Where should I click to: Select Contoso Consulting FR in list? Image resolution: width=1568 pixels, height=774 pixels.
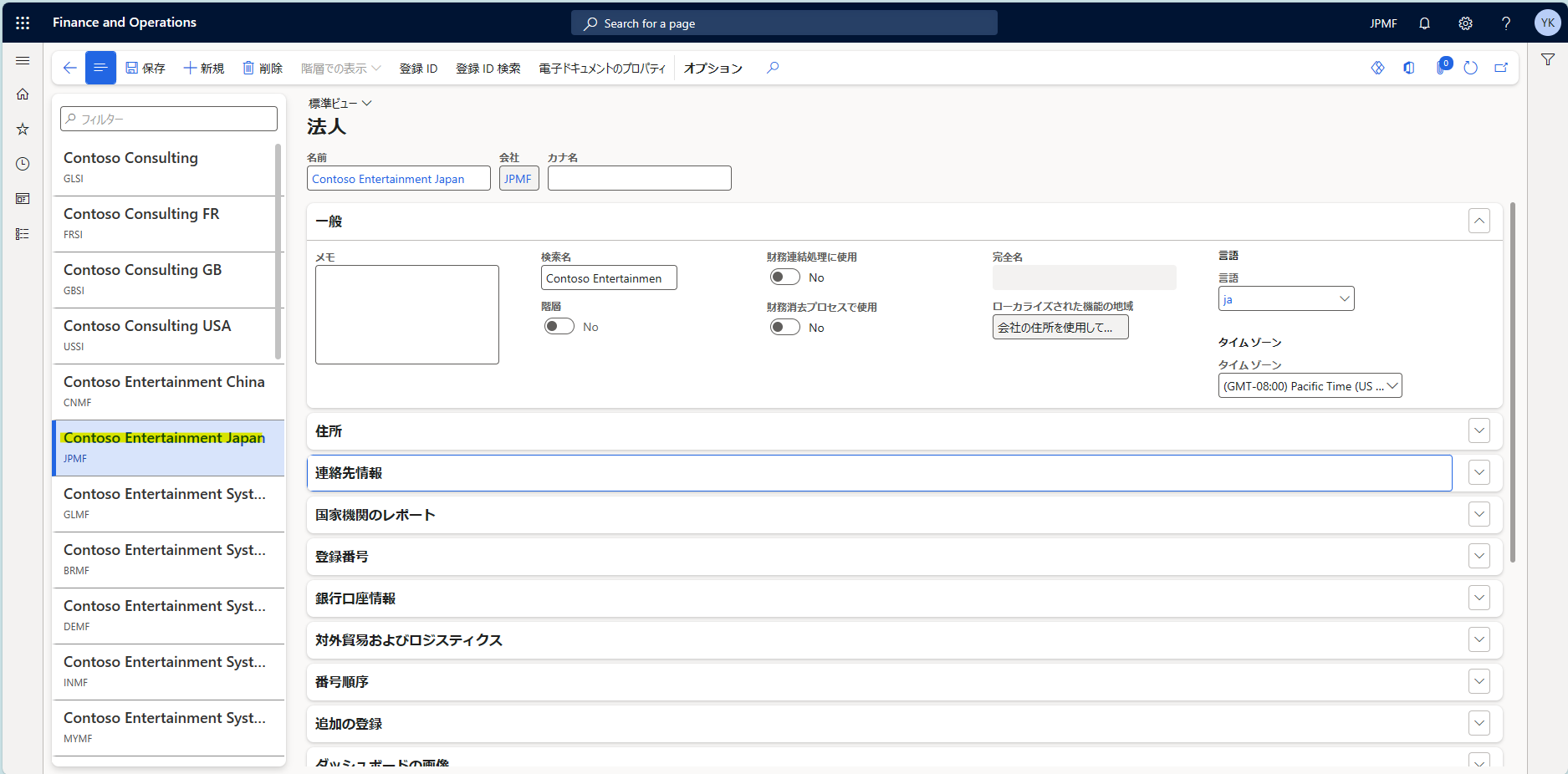pyautogui.click(x=164, y=223)
